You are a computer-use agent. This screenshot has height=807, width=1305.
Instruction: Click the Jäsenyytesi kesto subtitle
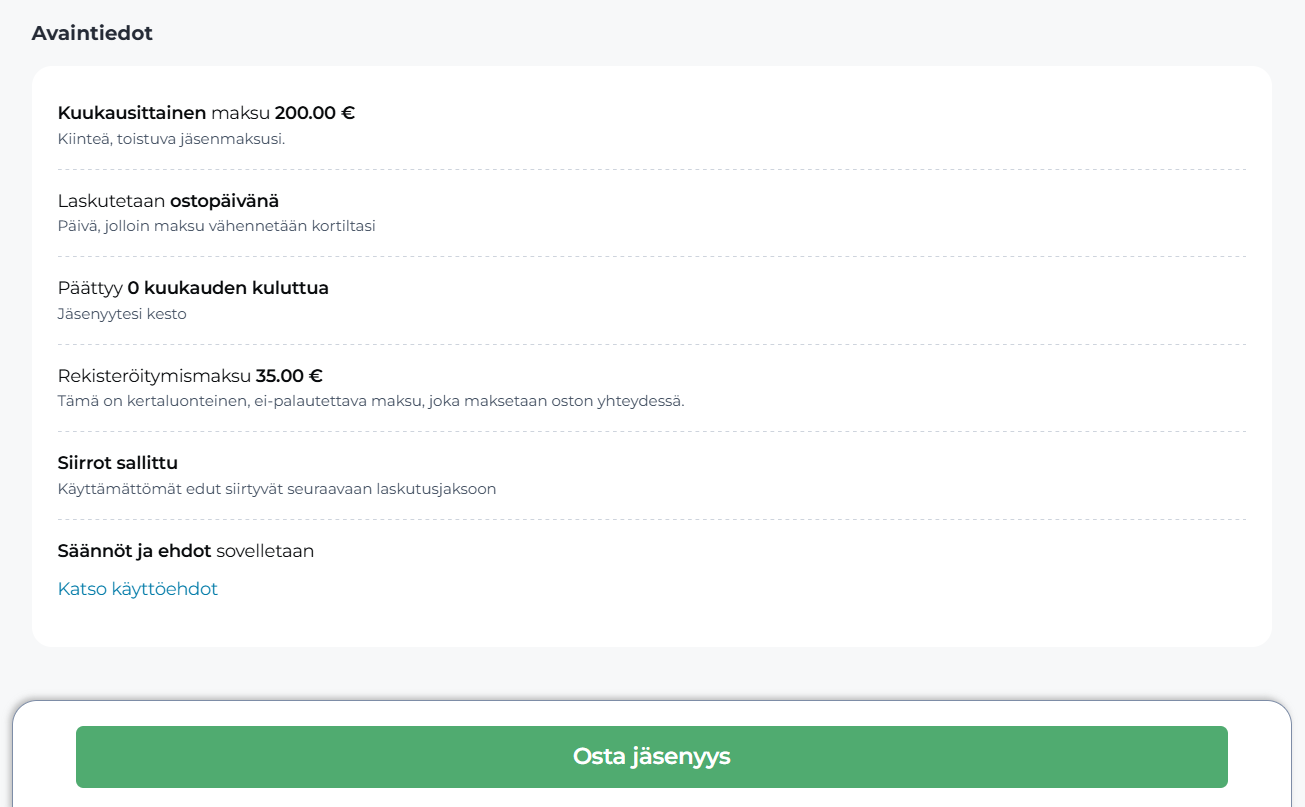coord(122,314)
